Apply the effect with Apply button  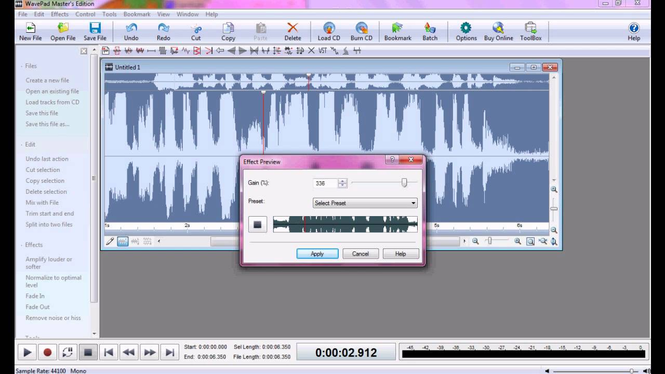(x=317, y=254)
